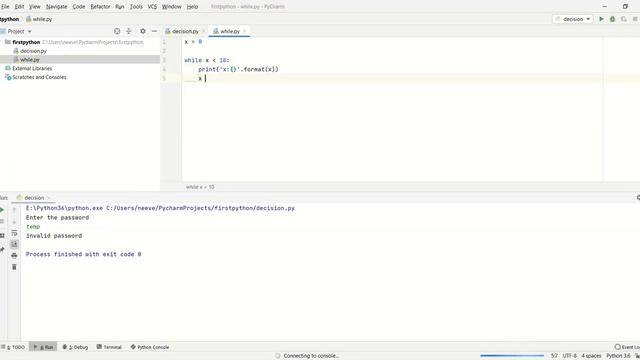Run the decision configuration with the green play icon
Image resolution: width=640 pixels, height=360 pixels.
pos(601,19)
